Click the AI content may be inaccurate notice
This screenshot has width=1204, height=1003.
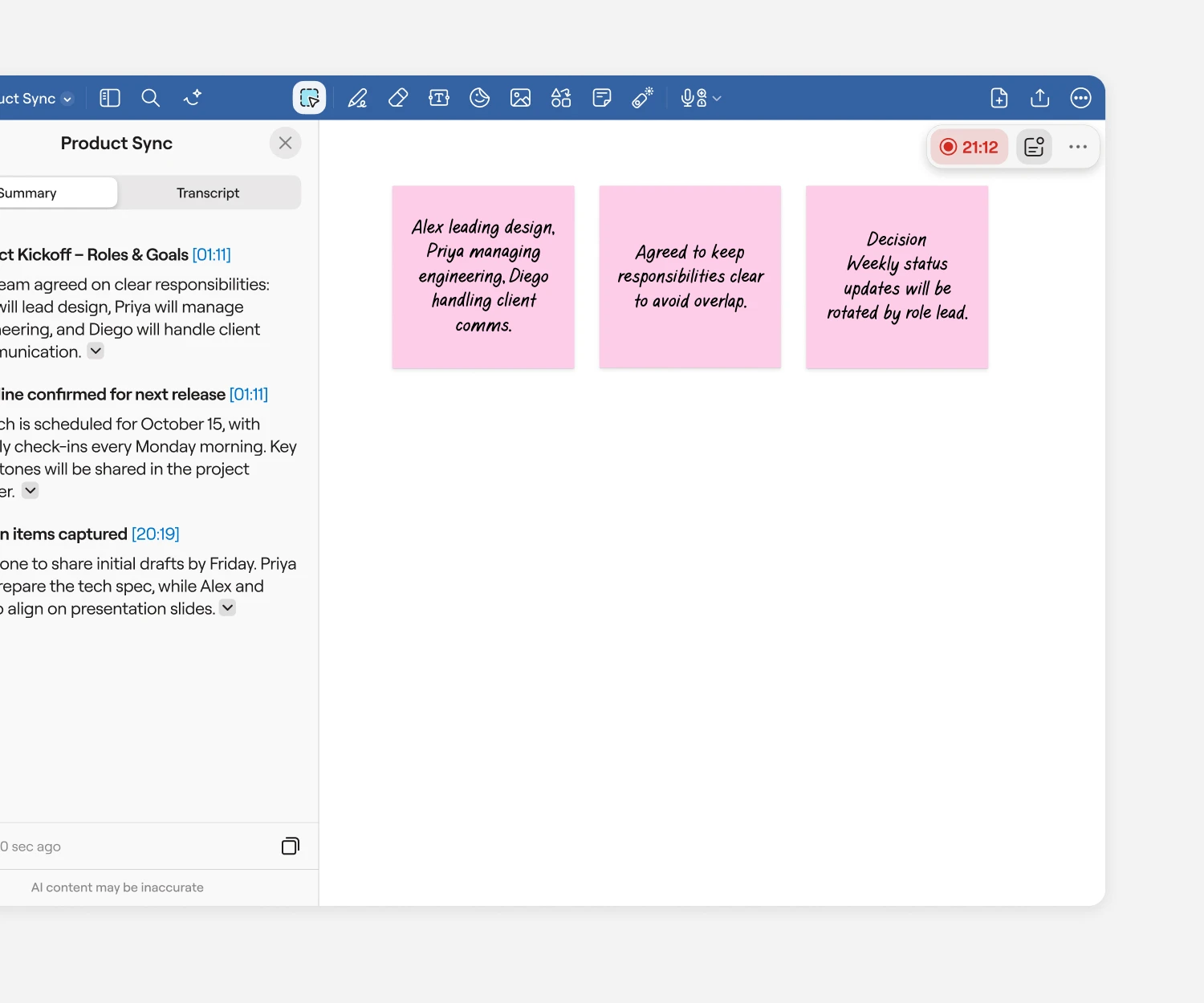[117, 887]
